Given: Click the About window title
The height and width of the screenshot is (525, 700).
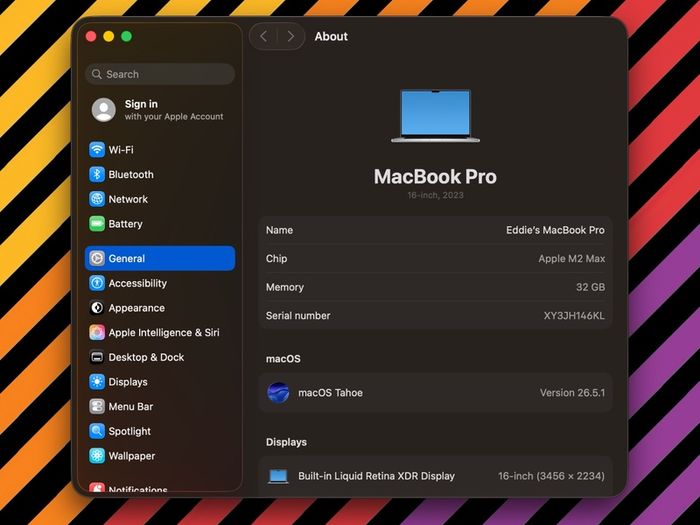Looking at the screenshot, I should coord(331,37).
